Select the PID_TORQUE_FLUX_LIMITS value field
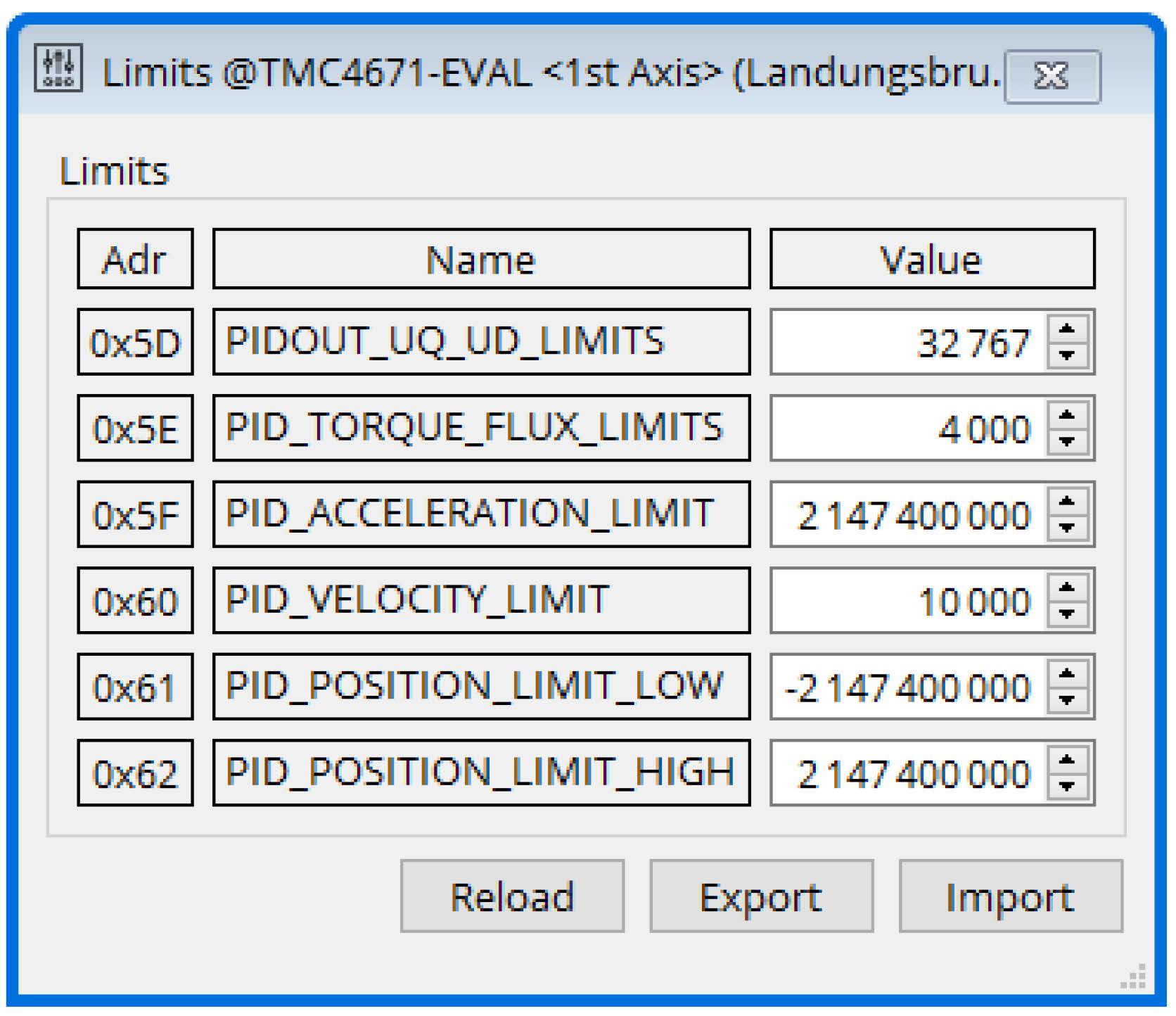 [907, 428]
